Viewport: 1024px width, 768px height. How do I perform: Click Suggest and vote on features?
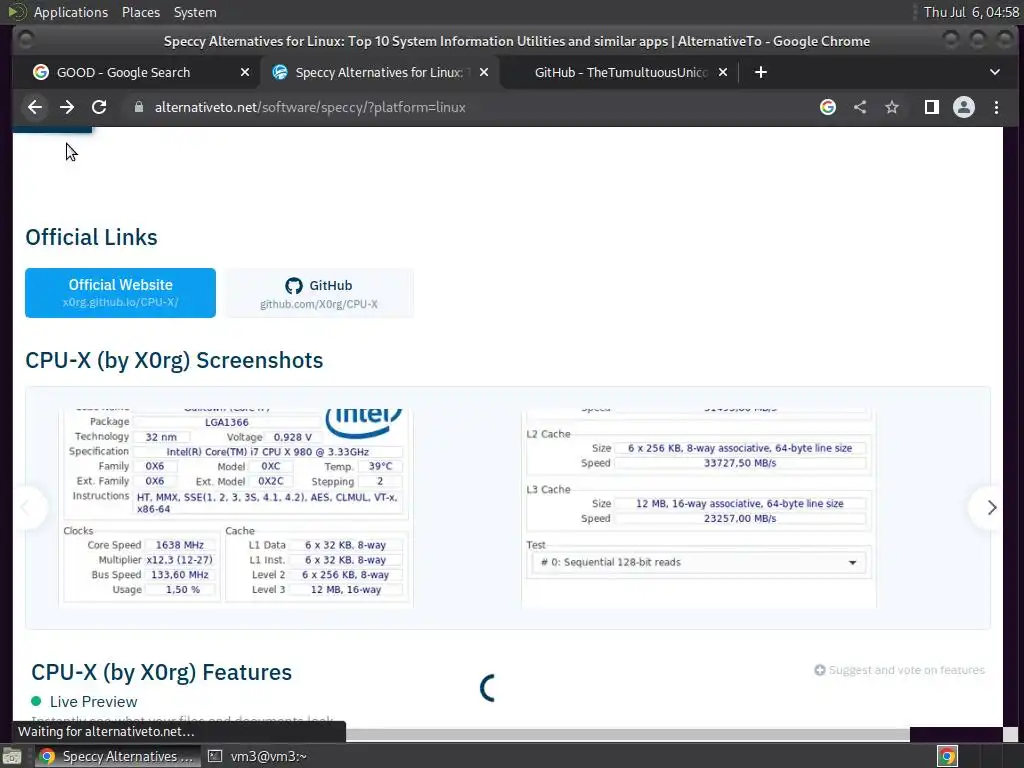(899, 670)
